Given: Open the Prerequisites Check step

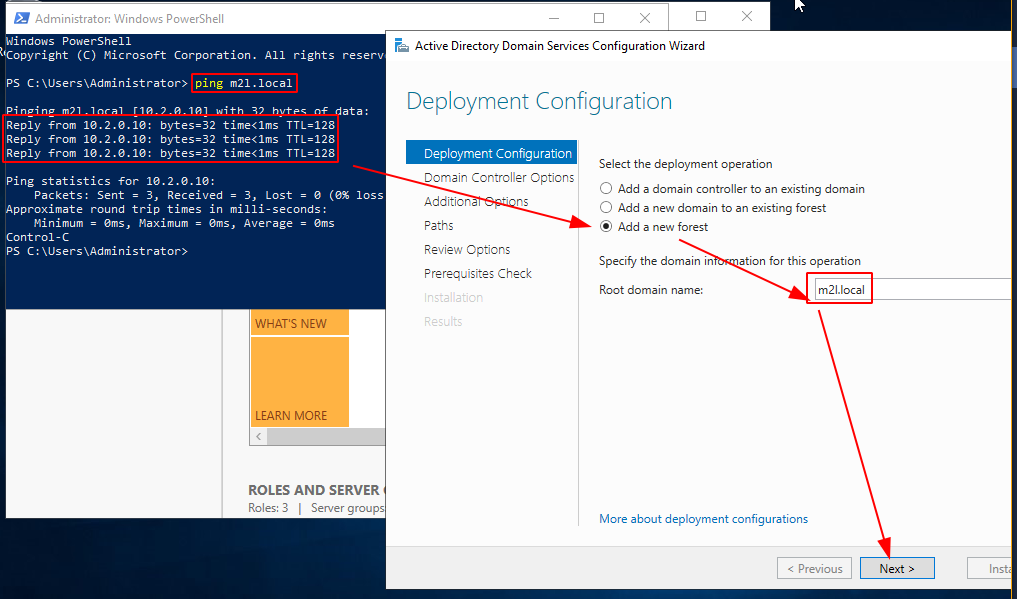Looking at the screenshot, I should [477, 273].
